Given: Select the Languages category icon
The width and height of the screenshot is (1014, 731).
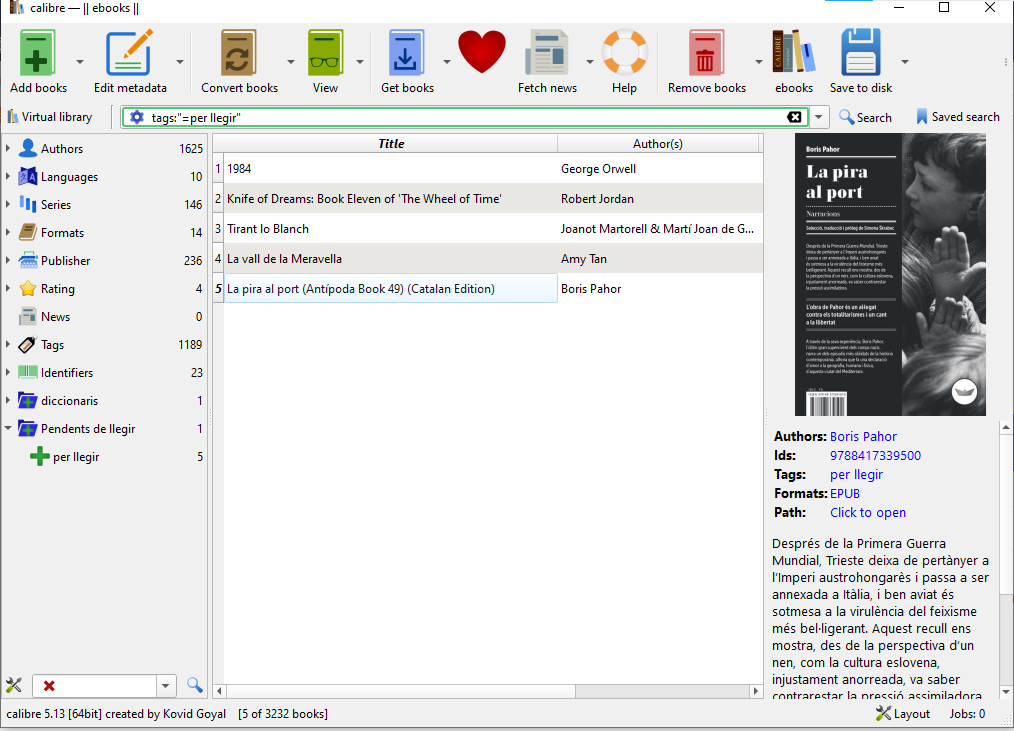Looking at the screenshot, I should coord(28,176).
